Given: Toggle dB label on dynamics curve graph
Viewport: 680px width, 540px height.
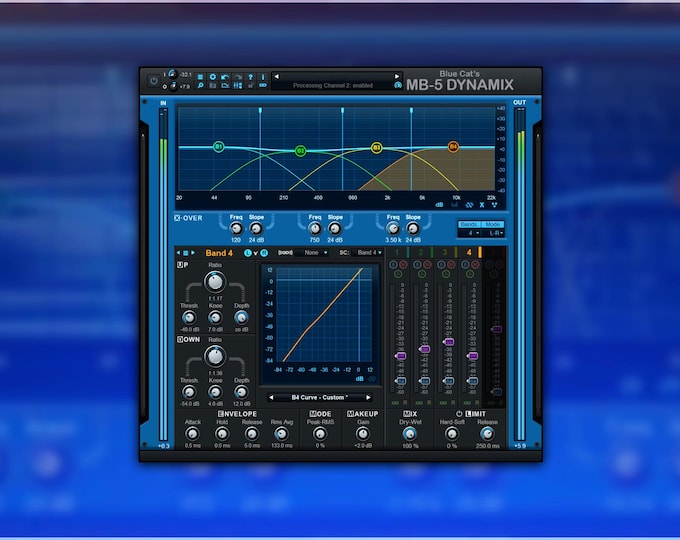Looking at the screenshot, I should pos(360,379).
